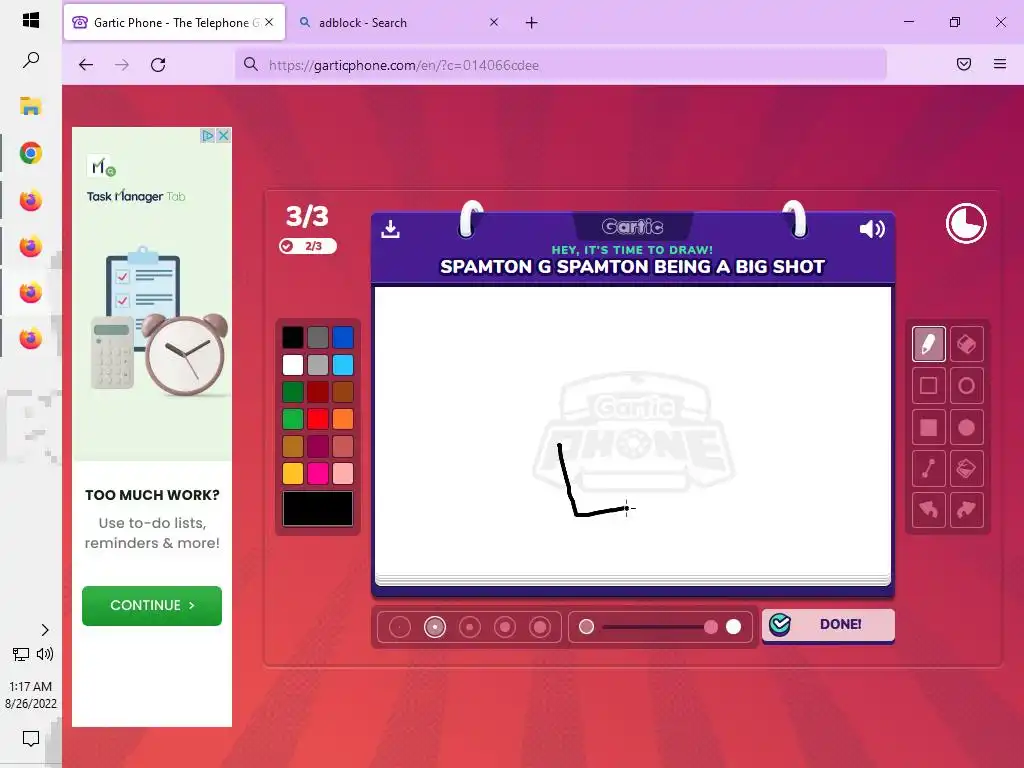
Task: Click the Task Manager Tab ad title
Action: point(136,196)
